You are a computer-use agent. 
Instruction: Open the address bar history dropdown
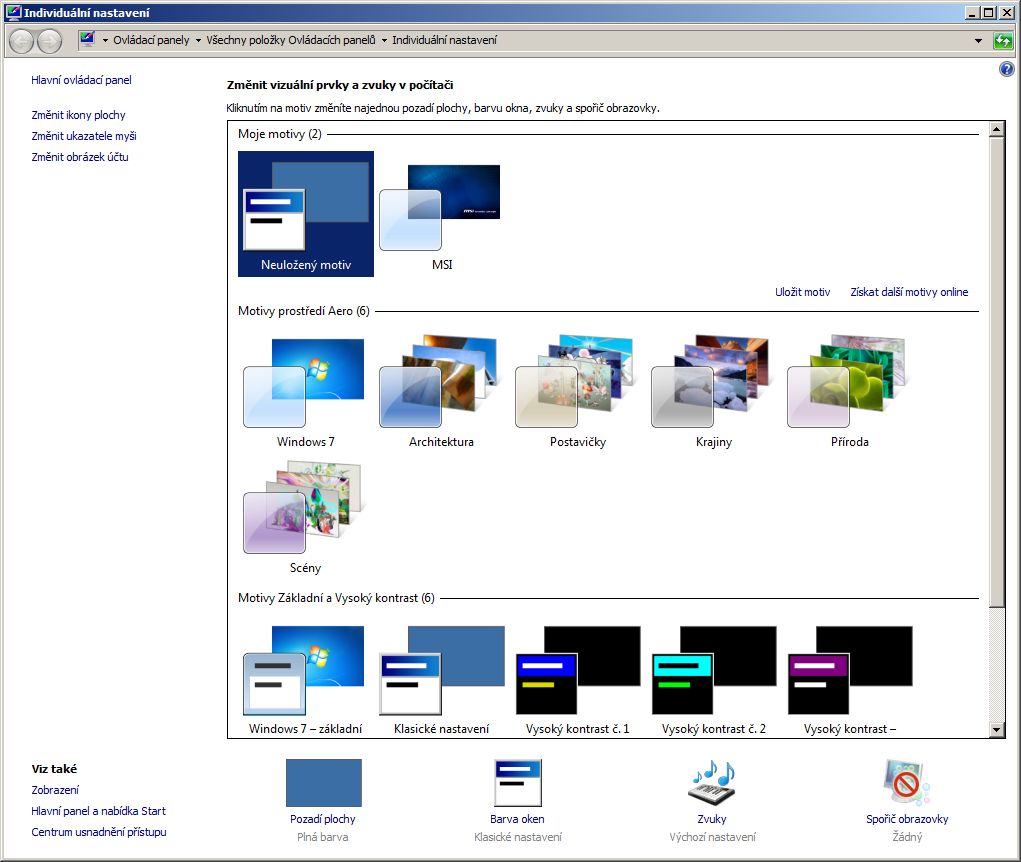pyautogui.click(x=978, y=40)
